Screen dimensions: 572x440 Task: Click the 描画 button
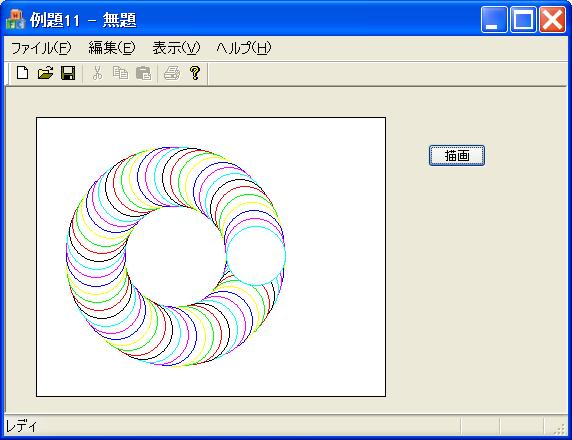[x=457, y=155]
